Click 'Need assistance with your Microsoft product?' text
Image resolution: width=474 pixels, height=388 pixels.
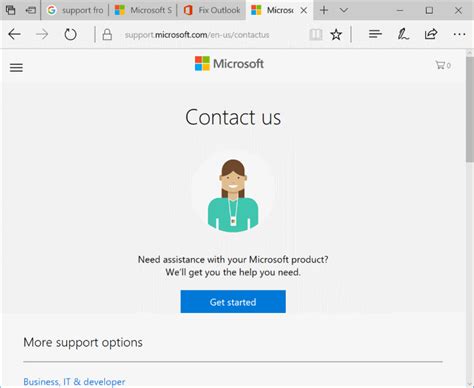tap(233, 259)
